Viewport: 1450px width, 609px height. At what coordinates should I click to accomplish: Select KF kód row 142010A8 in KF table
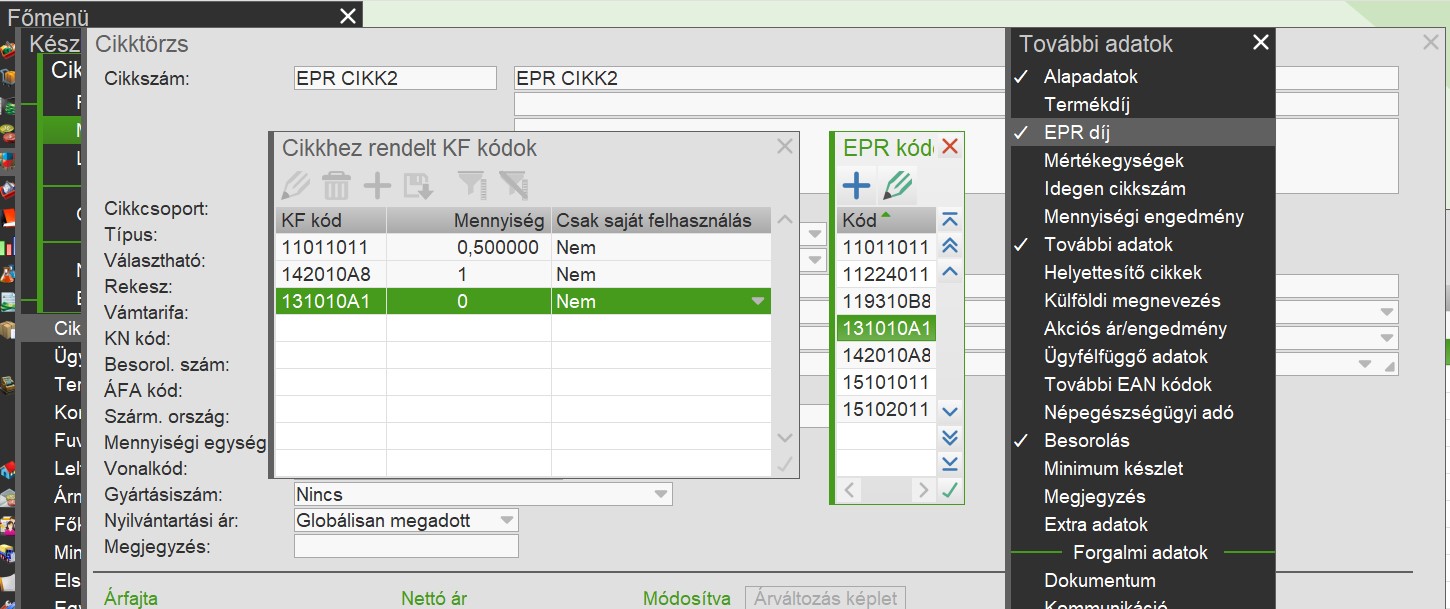(331, 274)
